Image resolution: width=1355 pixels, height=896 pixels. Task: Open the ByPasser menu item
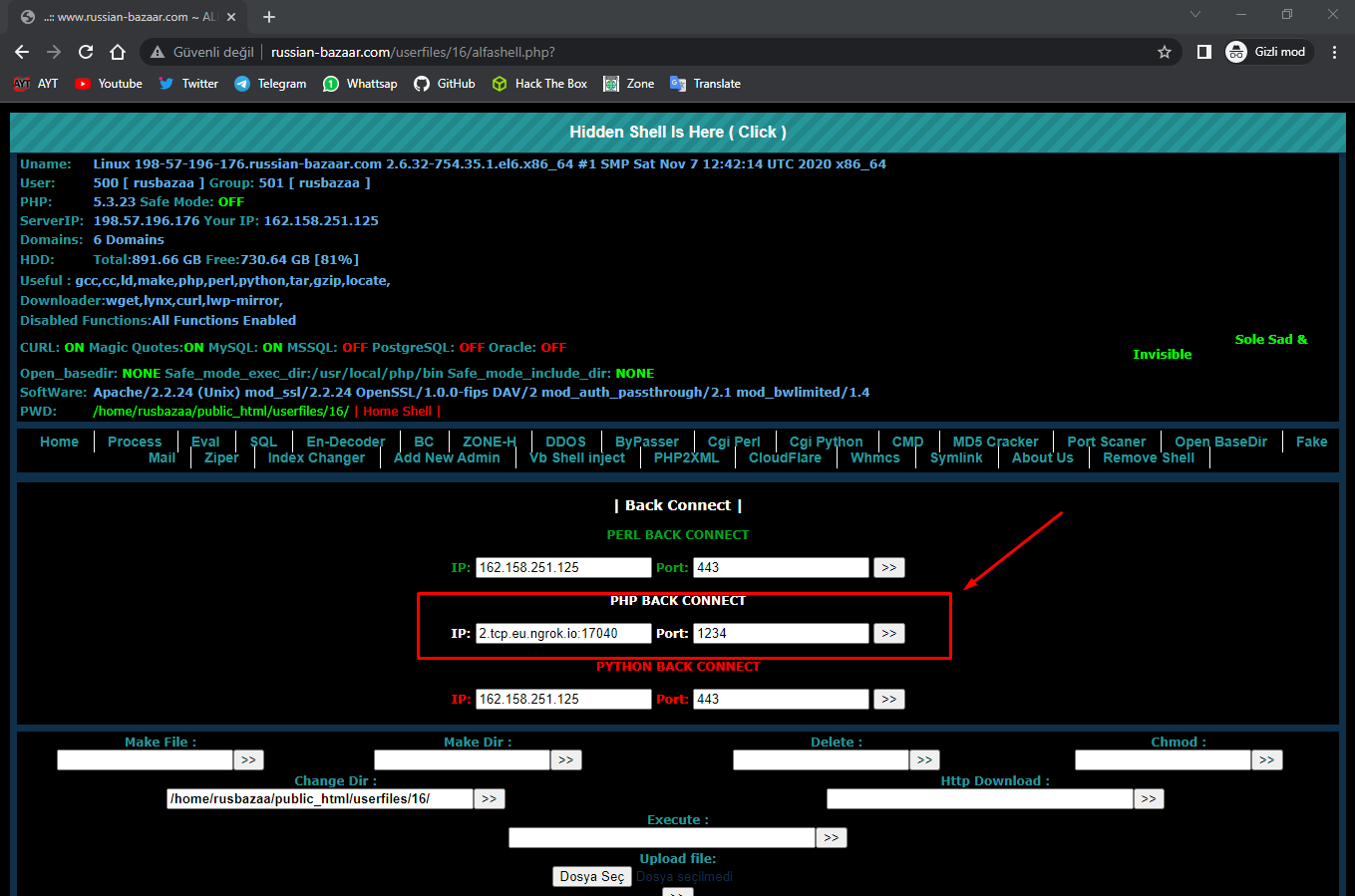(647, 442)
